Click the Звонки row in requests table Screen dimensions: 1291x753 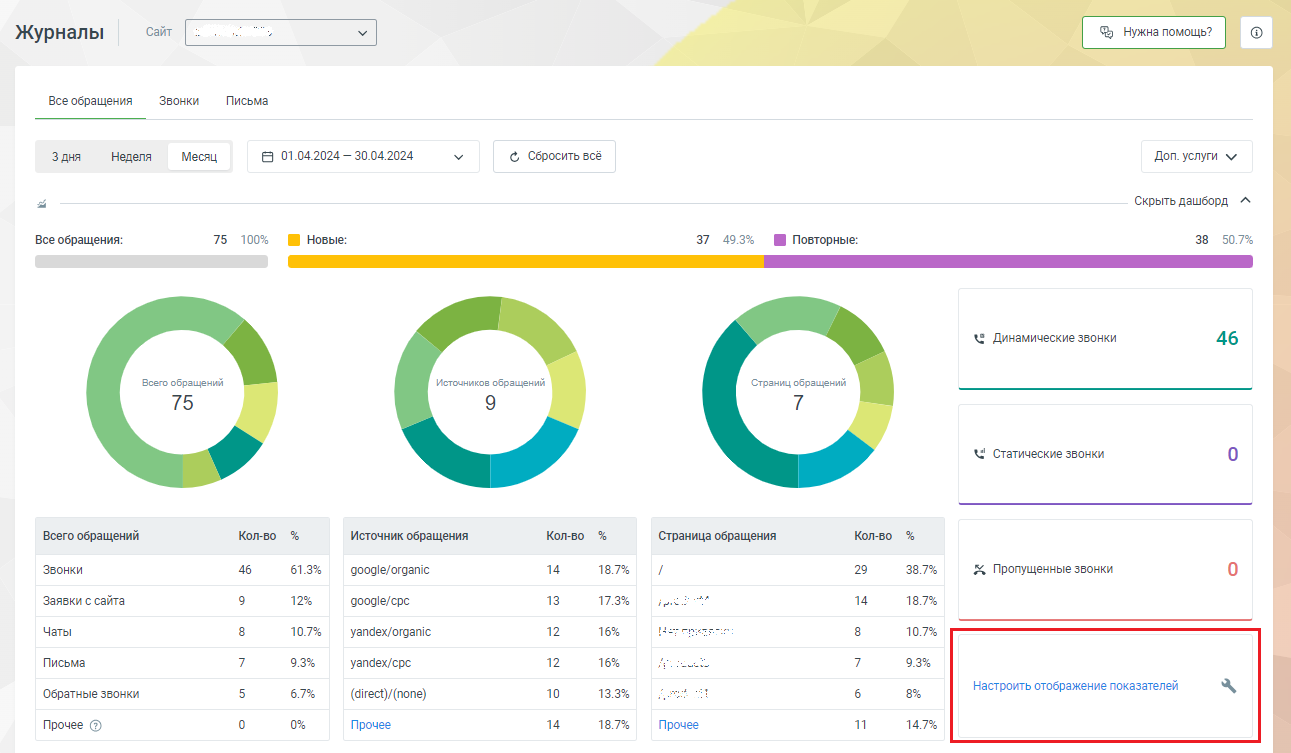pyautogui.click(x=182, y=570)
